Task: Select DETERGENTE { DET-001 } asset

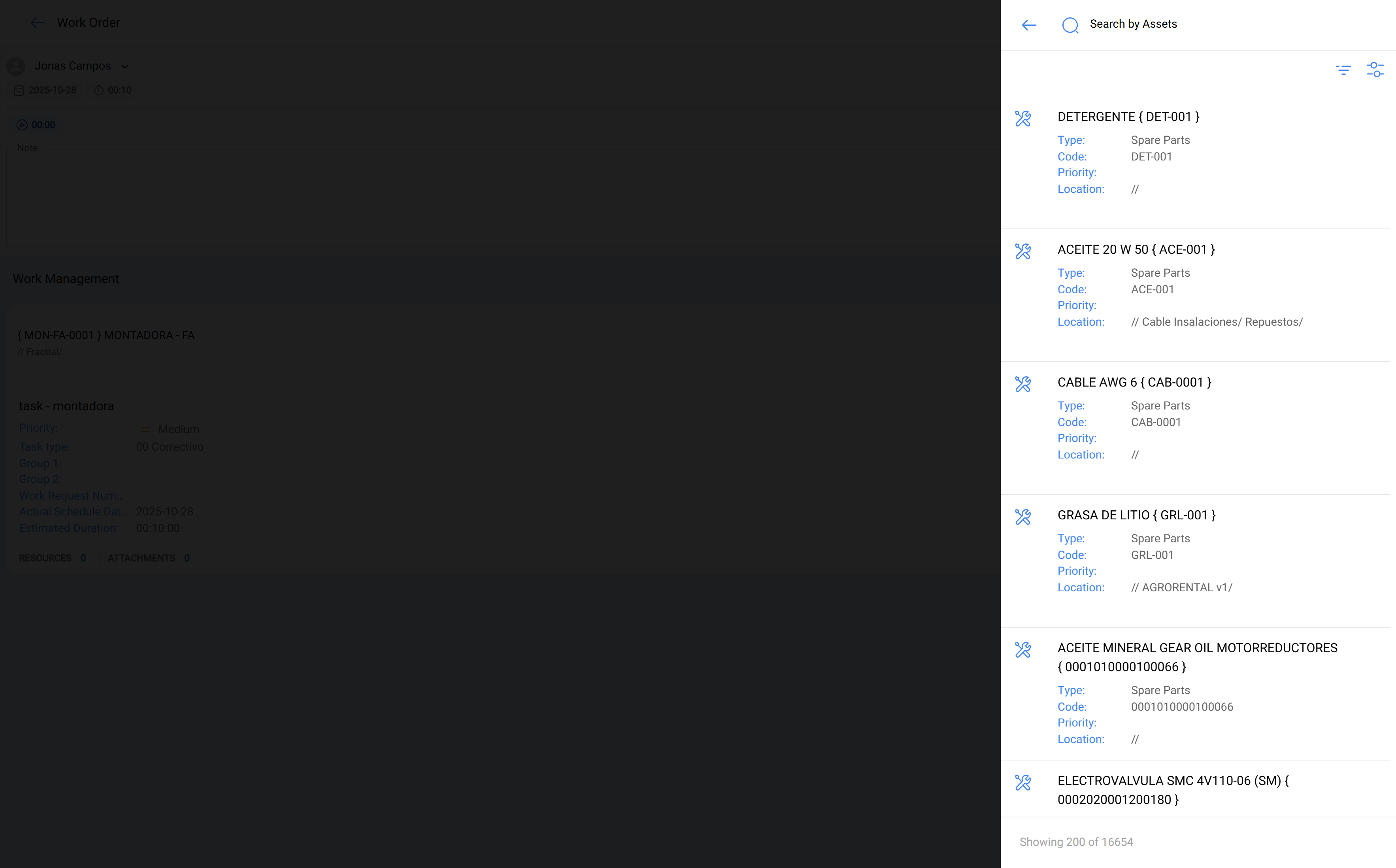Action: (x=1128, y=117)
